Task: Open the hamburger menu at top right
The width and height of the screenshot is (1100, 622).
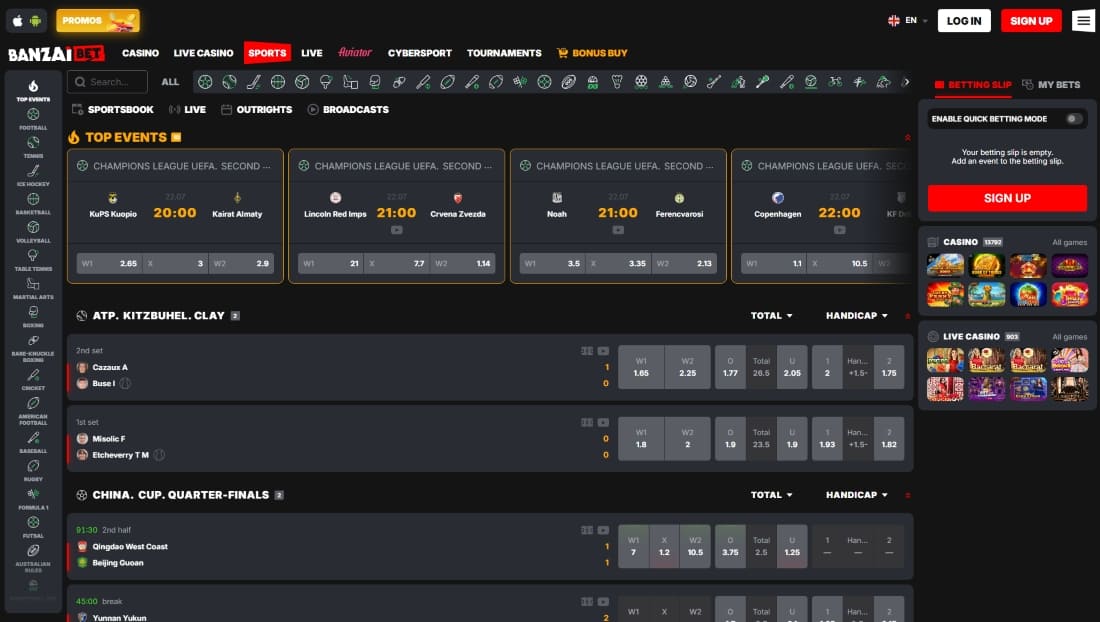Action: (x=1083, y=20)
